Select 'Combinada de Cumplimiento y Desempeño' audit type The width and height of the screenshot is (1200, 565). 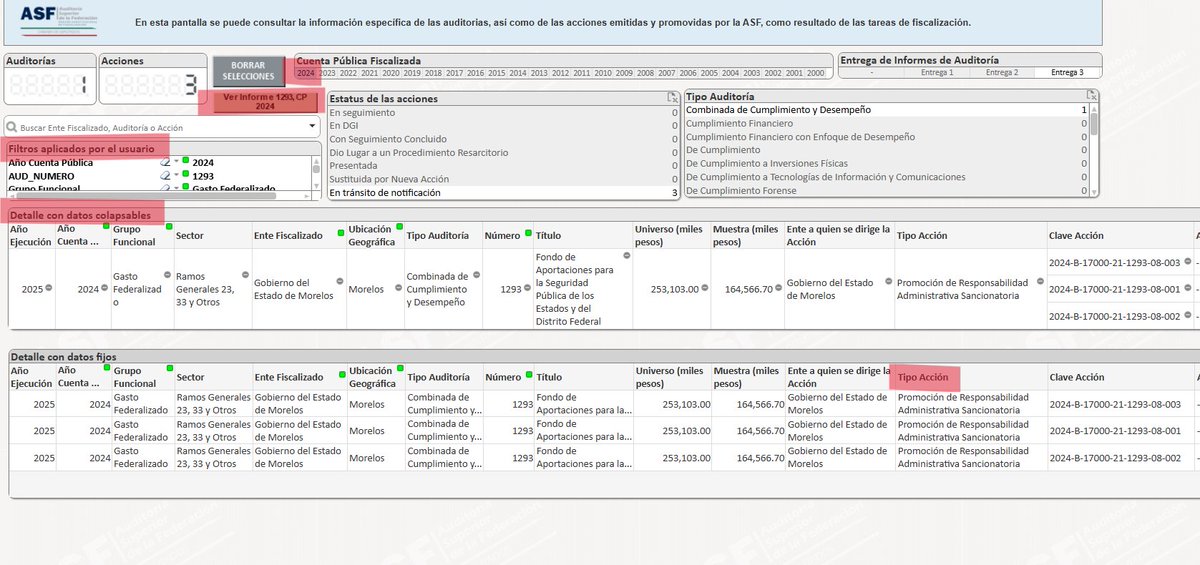(x=886, y=109)
